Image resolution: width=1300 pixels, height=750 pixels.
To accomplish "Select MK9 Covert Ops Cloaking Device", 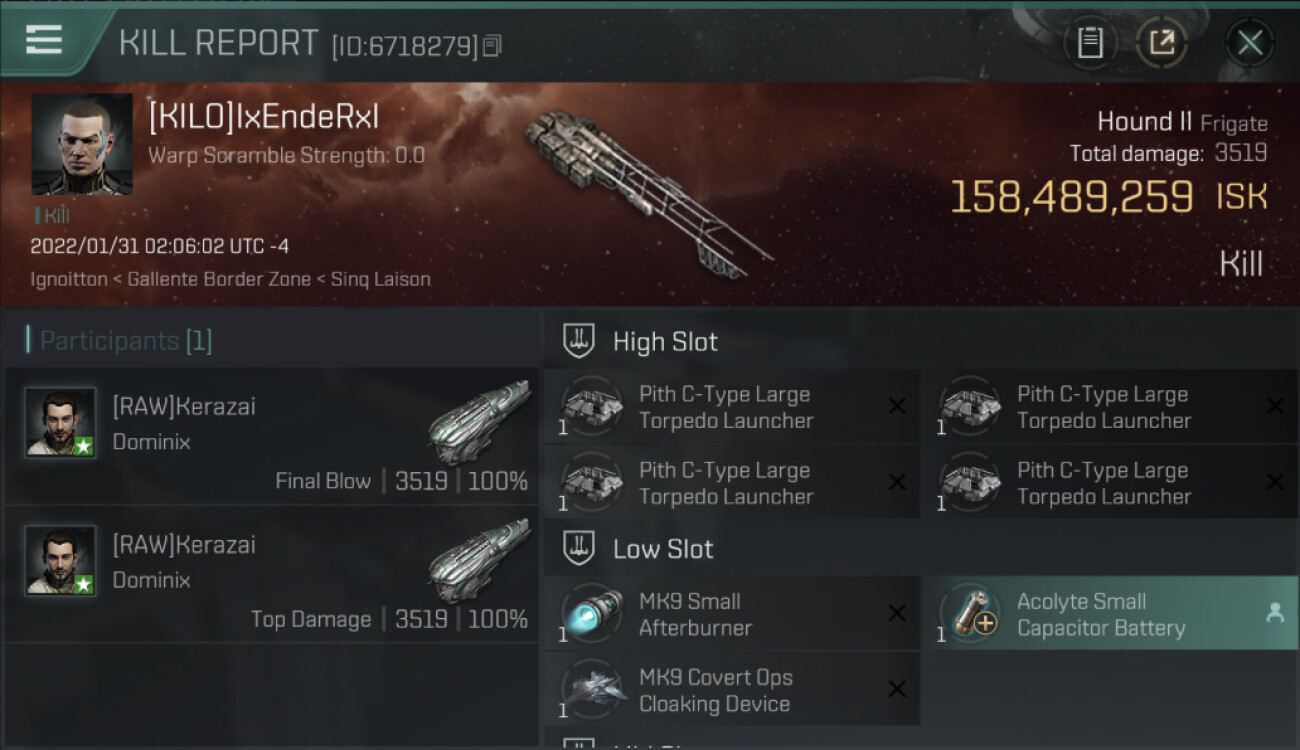I will [732, 689].
